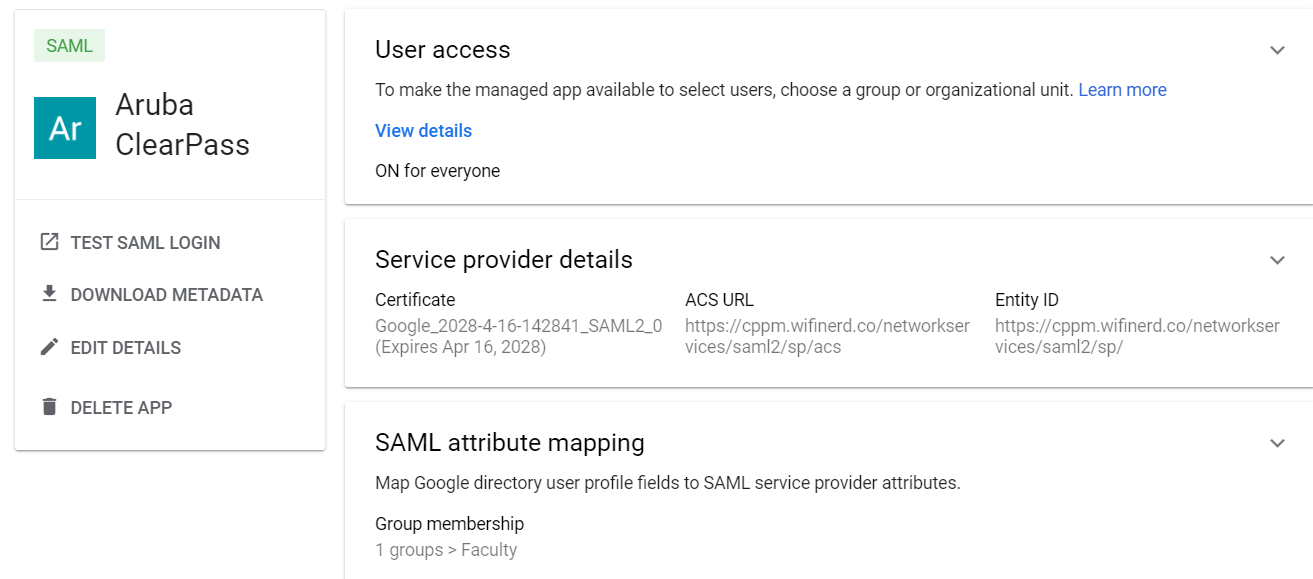Viewport: 1313px width, 579px height.
Task: Click the '1 groups > Faculty' value
Action: (446, 550)
